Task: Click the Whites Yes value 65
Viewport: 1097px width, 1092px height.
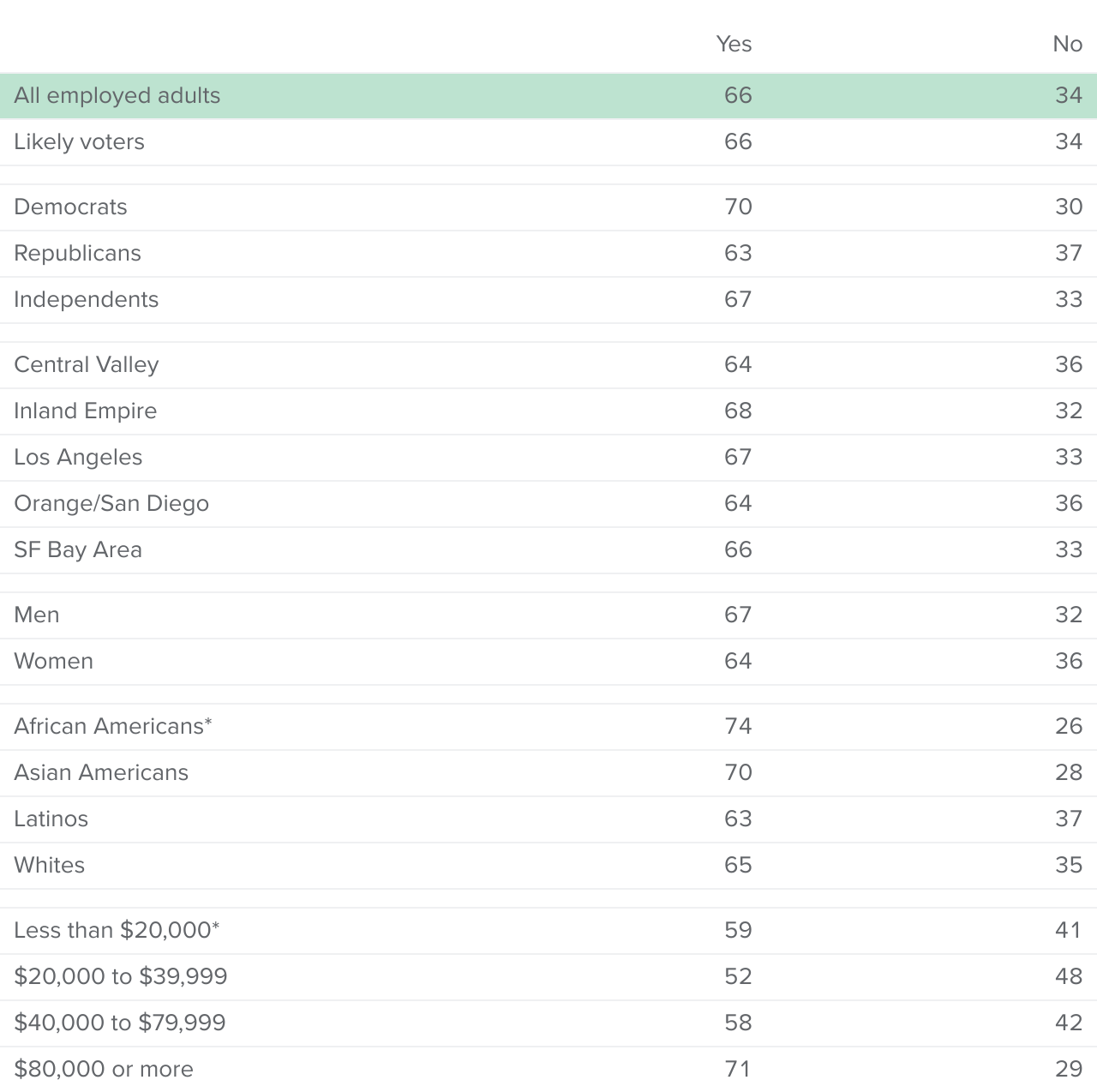Action: [738, 865]
